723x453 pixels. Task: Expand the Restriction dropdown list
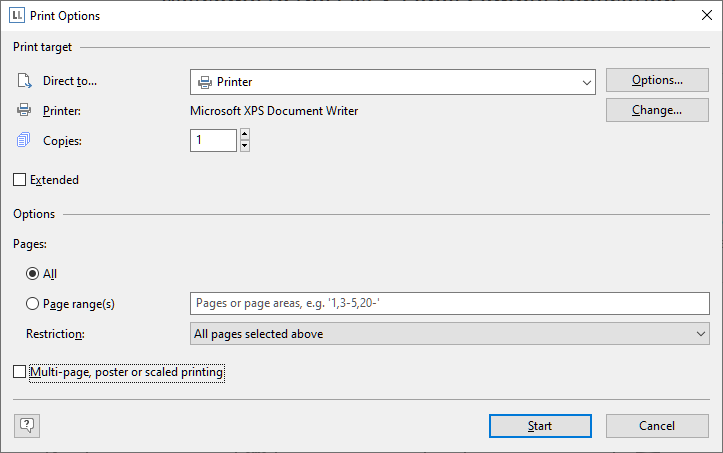click(x=450, y=334)
